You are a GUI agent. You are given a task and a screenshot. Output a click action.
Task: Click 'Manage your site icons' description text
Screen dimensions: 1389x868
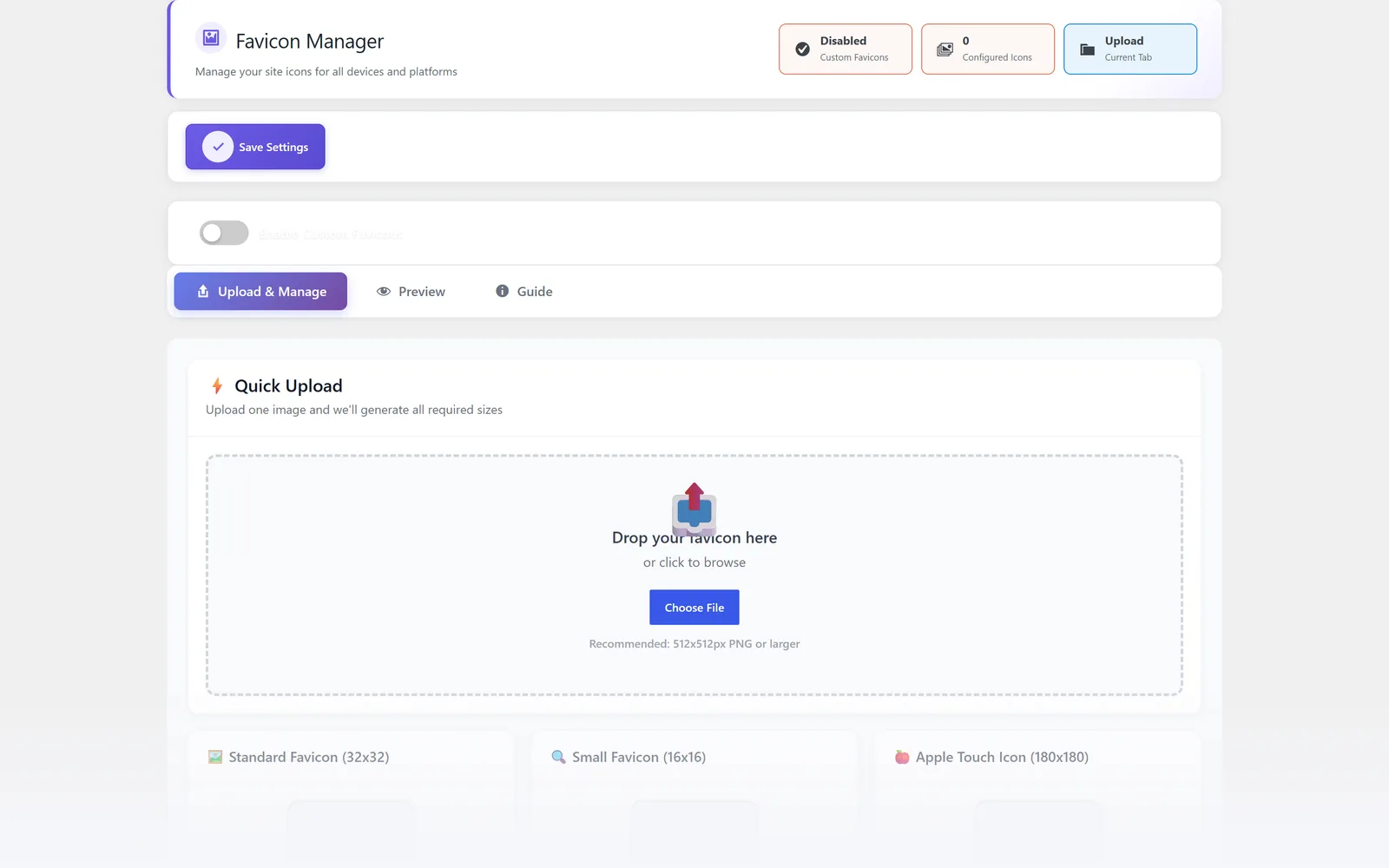[x=326, y=72]
